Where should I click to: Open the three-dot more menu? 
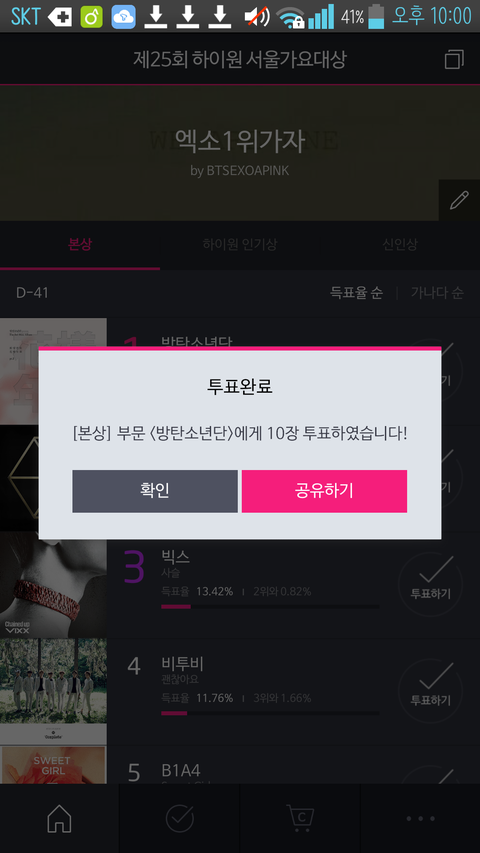[420, 818]
